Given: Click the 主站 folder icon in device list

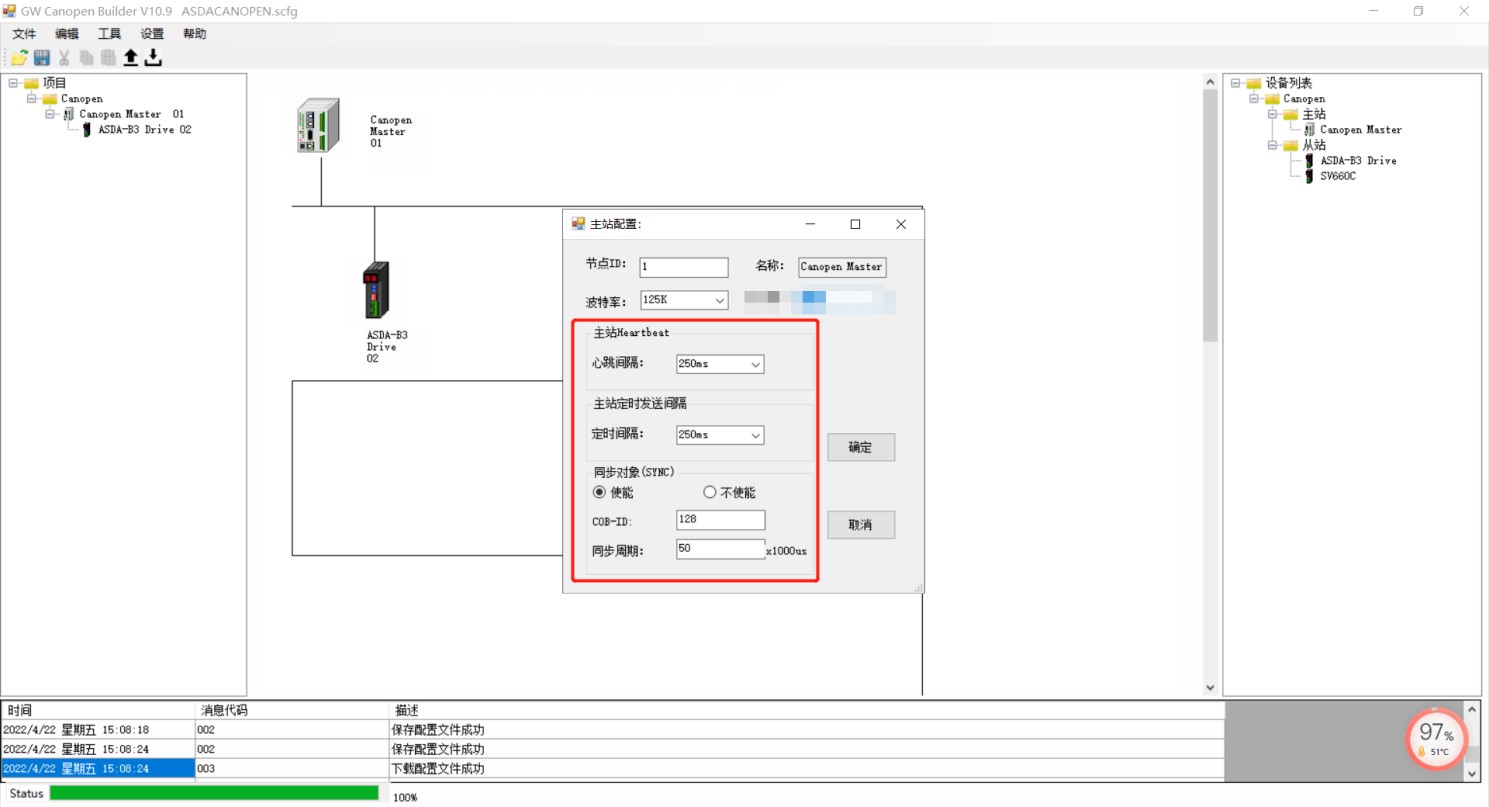Looking at the screenshot, I should 1291,115.
